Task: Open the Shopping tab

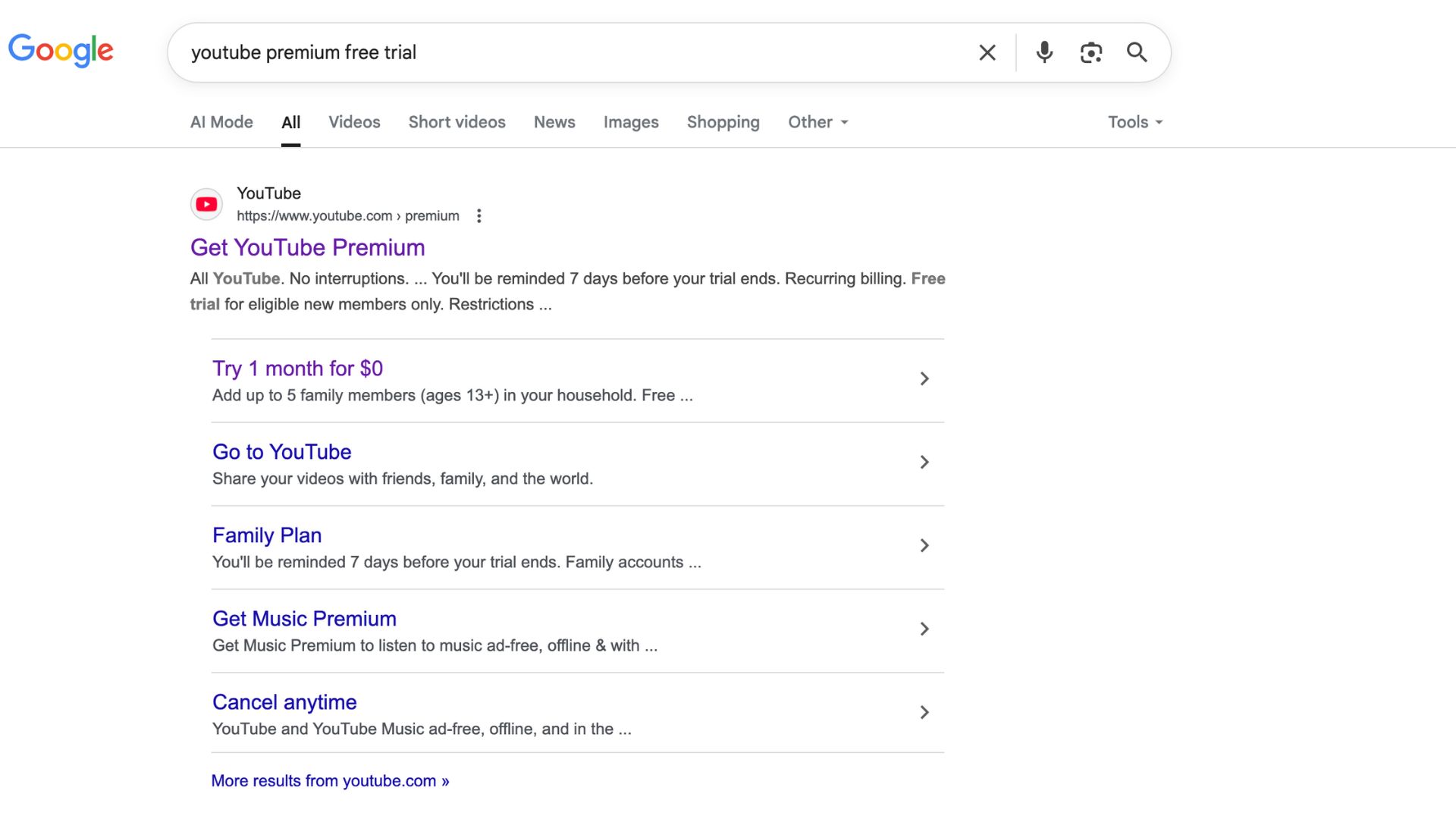Action: (x=723, y=122)
